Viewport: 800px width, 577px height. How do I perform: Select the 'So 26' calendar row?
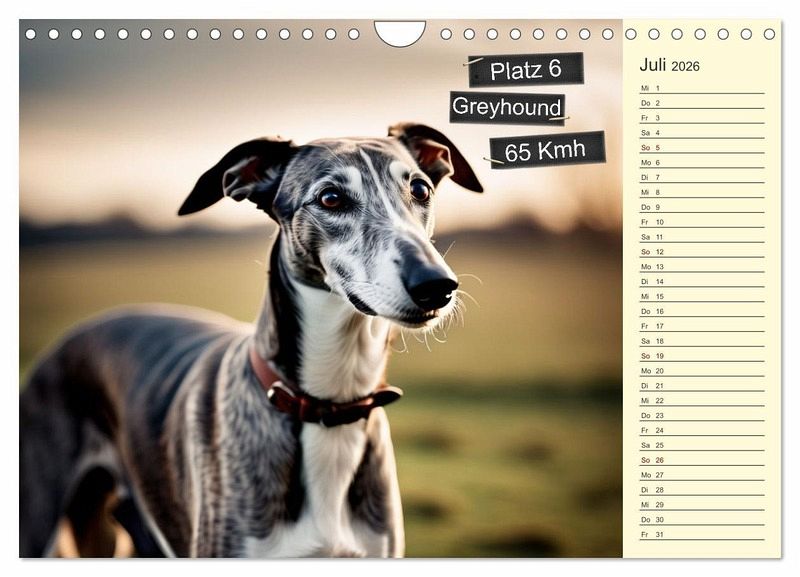[x=702, y=460]
